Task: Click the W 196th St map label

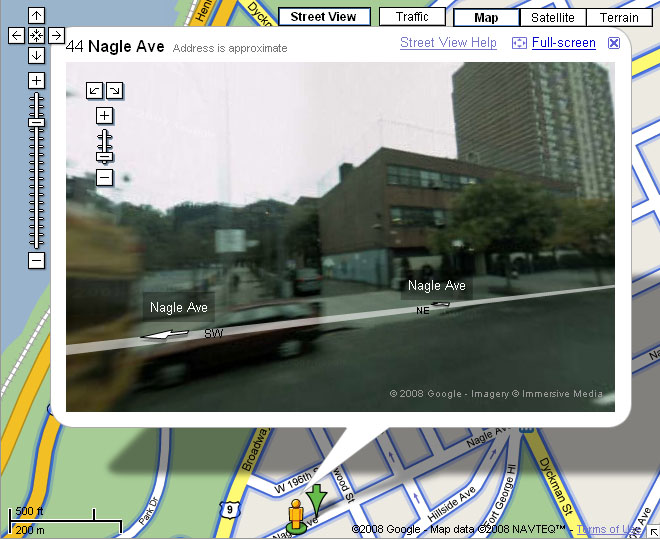Action: (x=299, y=480)
